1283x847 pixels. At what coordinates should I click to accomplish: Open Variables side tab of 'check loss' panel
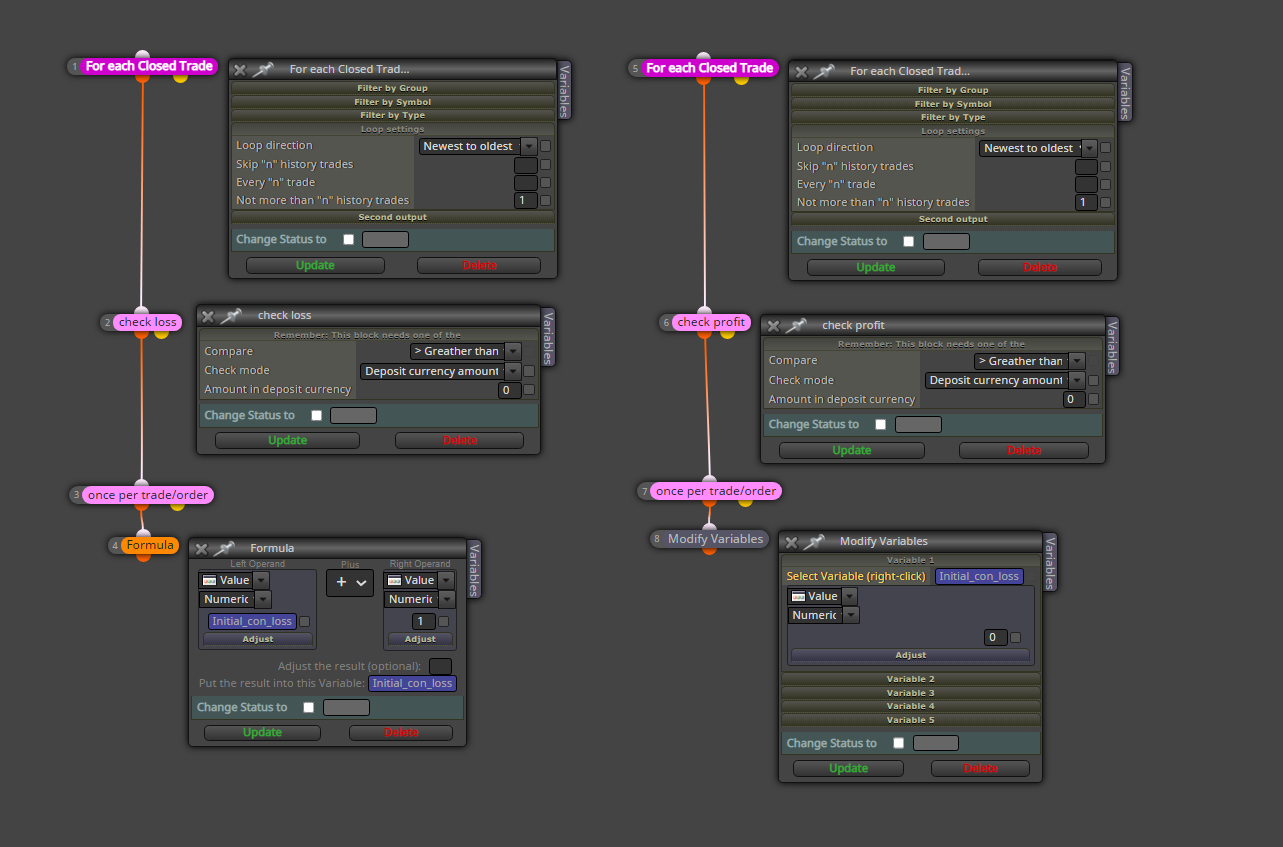coord(548,338)
